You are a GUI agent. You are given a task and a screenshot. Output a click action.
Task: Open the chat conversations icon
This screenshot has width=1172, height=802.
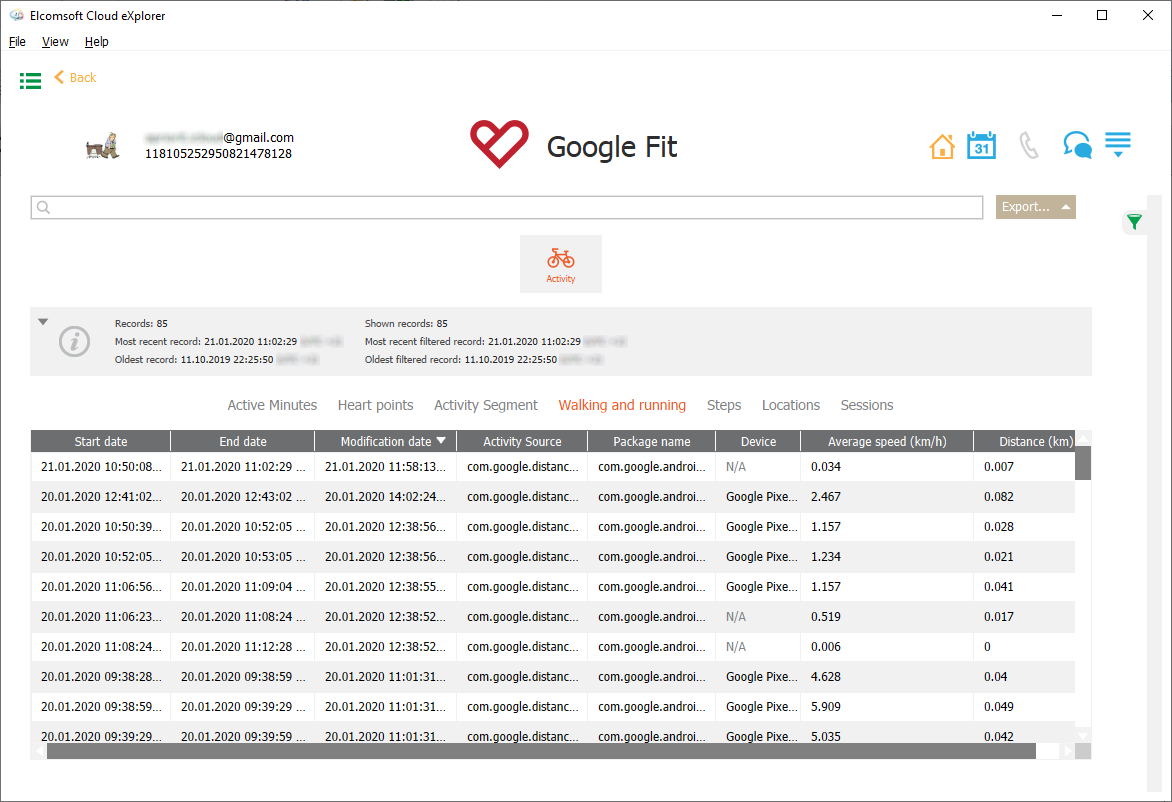coord(1077,145)
